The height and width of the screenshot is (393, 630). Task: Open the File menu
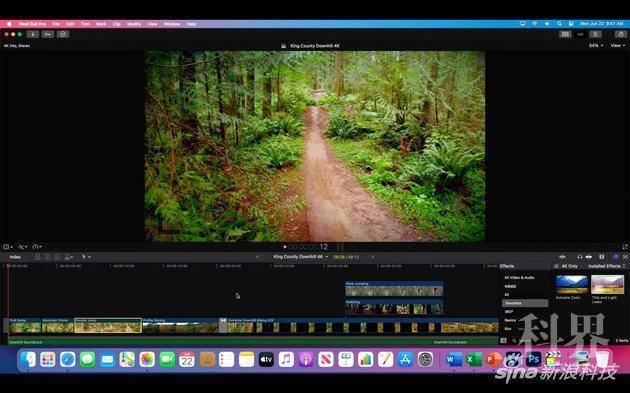pyautogui.click(x=56, y=24)
